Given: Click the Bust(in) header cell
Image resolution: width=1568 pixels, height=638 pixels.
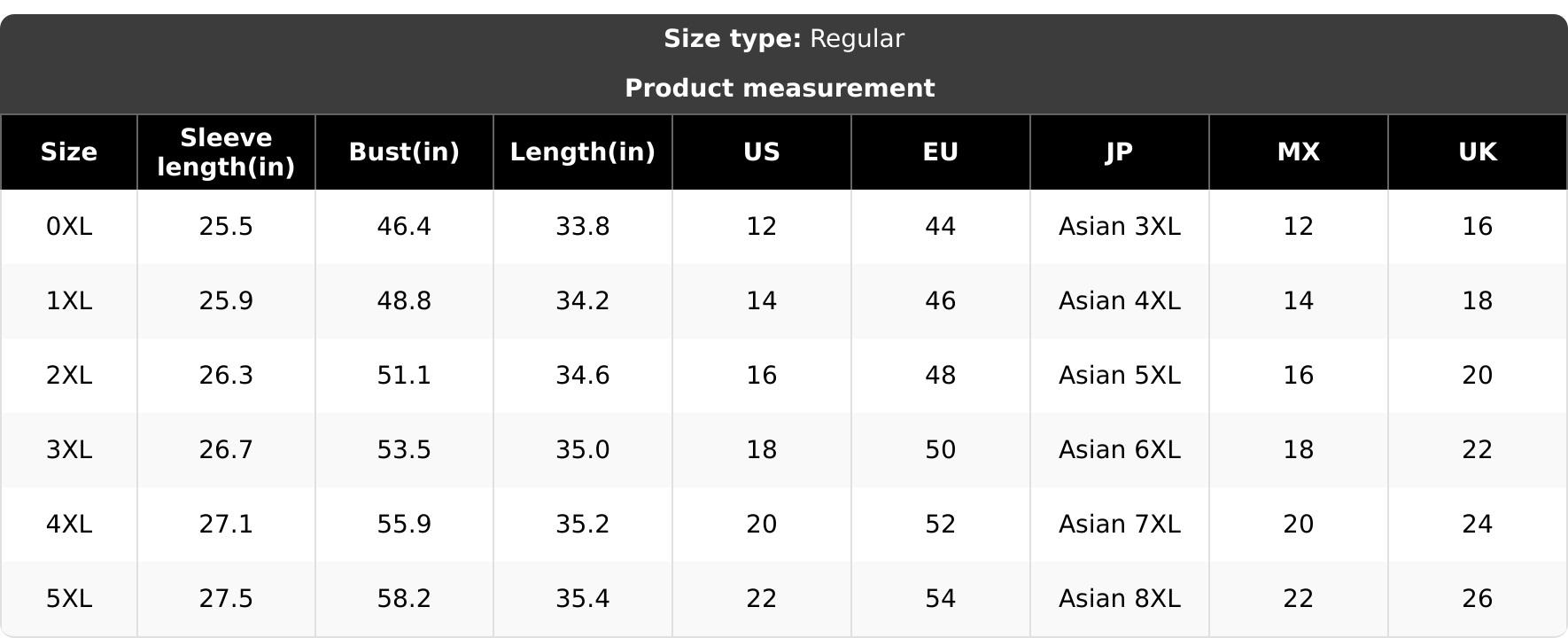Looking at the screenshot, I should tap(404, 152).
